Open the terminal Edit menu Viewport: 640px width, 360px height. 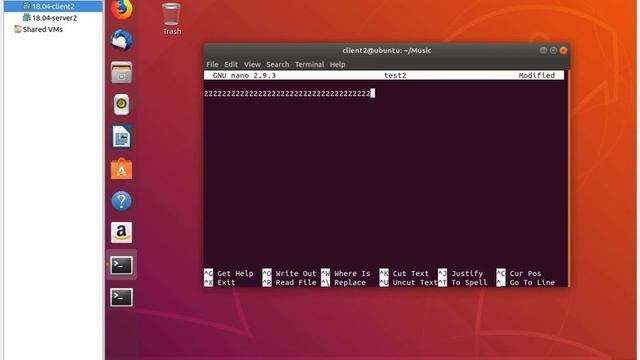click(x=231, y=64)
